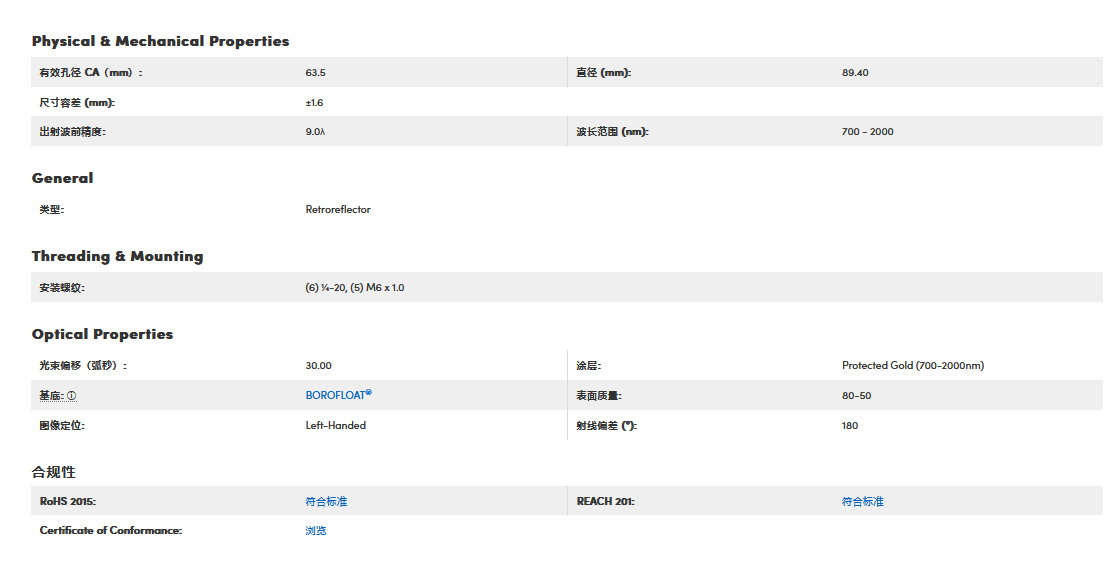Select the 9.0λ wavefront accuracy value
1119x568 pixels.
(x=315, y=132)
